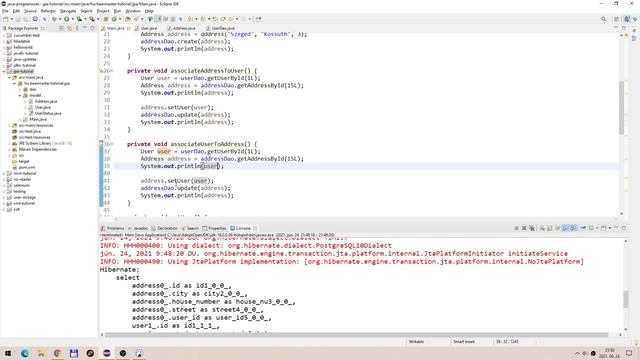This screenshot has height=360, width=640.
Task: Click the Collapse All icon in Package Explorer
Action: (62, 28)
